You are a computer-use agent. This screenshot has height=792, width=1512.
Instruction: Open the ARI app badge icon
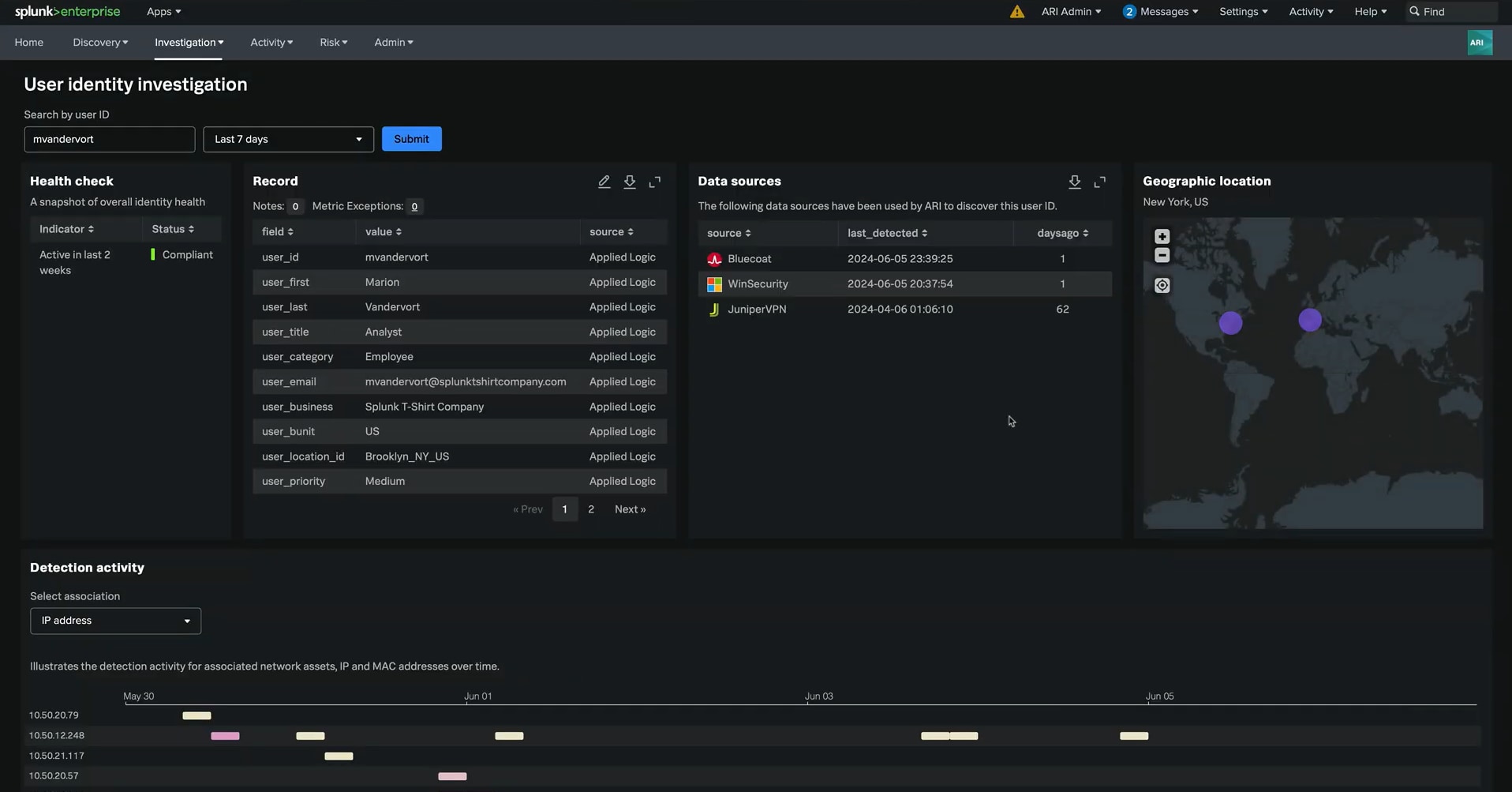pos(1480,43)
